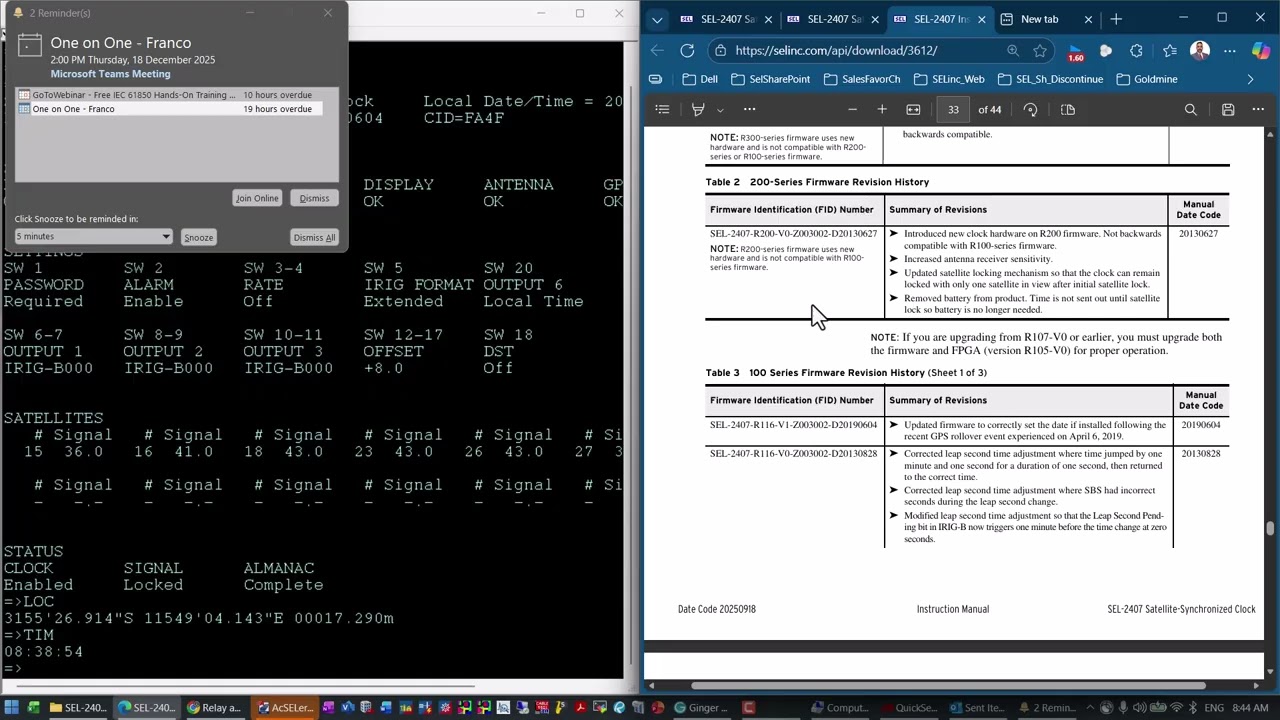
Task: Zoom out the PDF document
Action: [852, 109]
